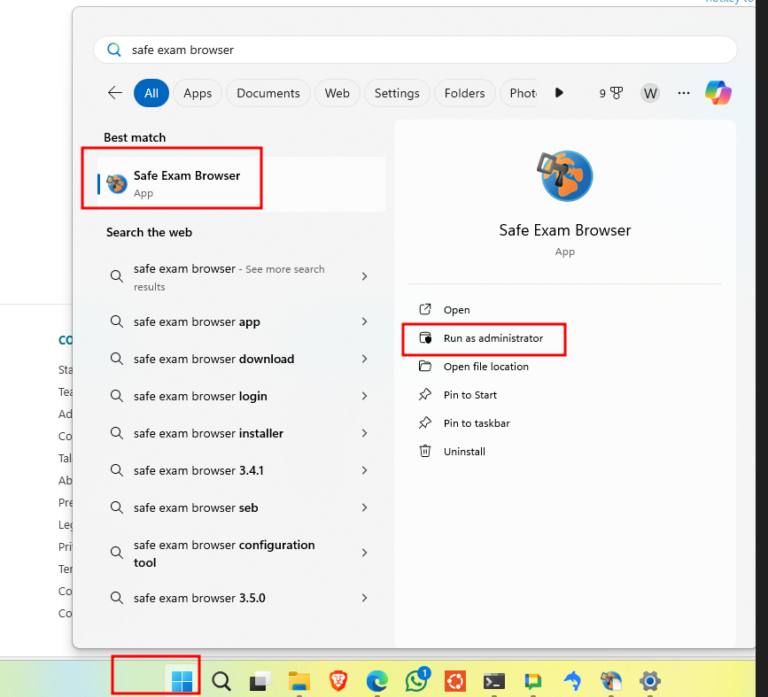Screen dimensions: 768x697
Task: Expand chevron for 'safe exam browser installer'
Action: coord(364,433)
